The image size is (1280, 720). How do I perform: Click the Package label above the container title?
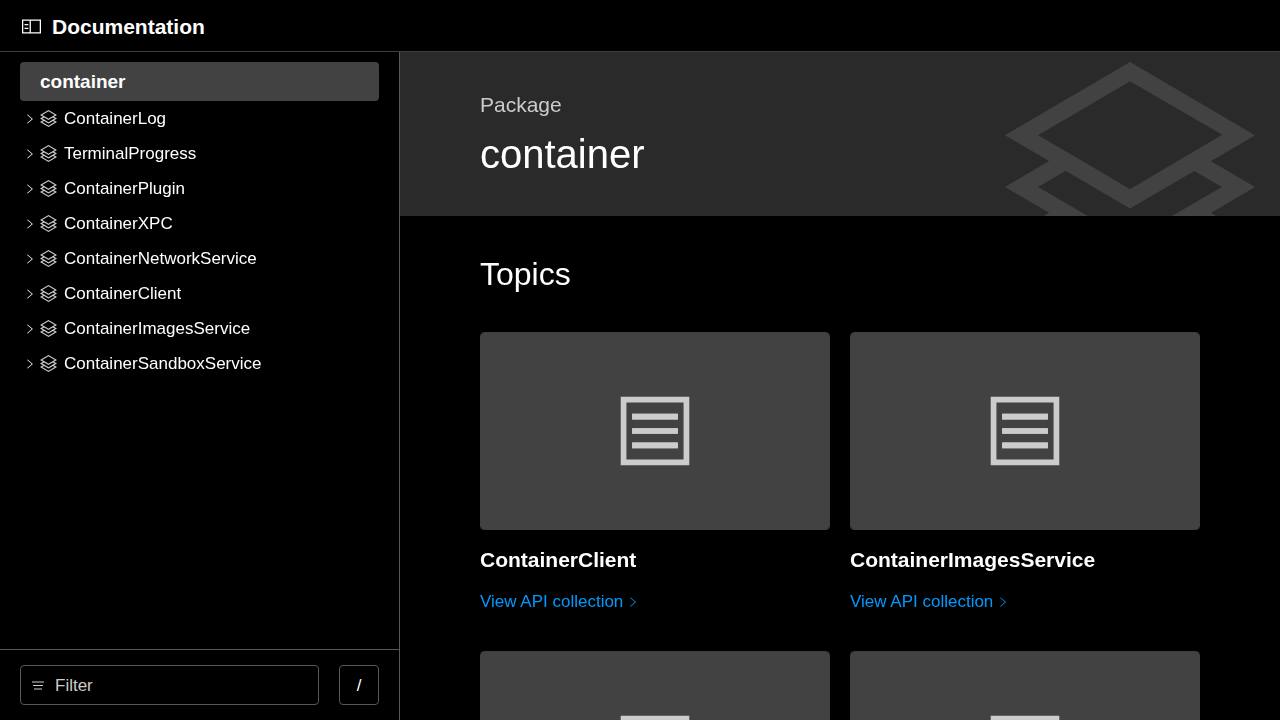pos(520,105)
